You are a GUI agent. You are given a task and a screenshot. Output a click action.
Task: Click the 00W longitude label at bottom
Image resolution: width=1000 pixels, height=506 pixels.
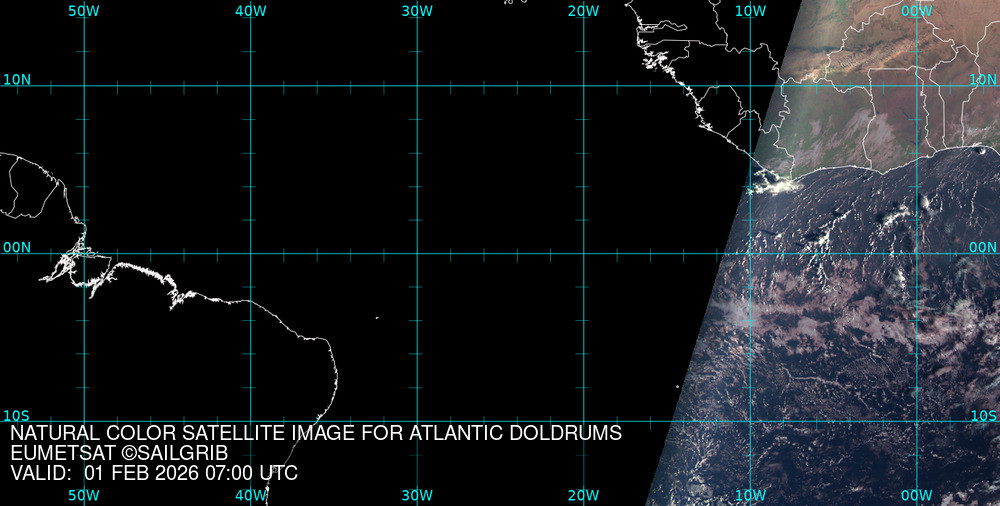tap(916, 495)
